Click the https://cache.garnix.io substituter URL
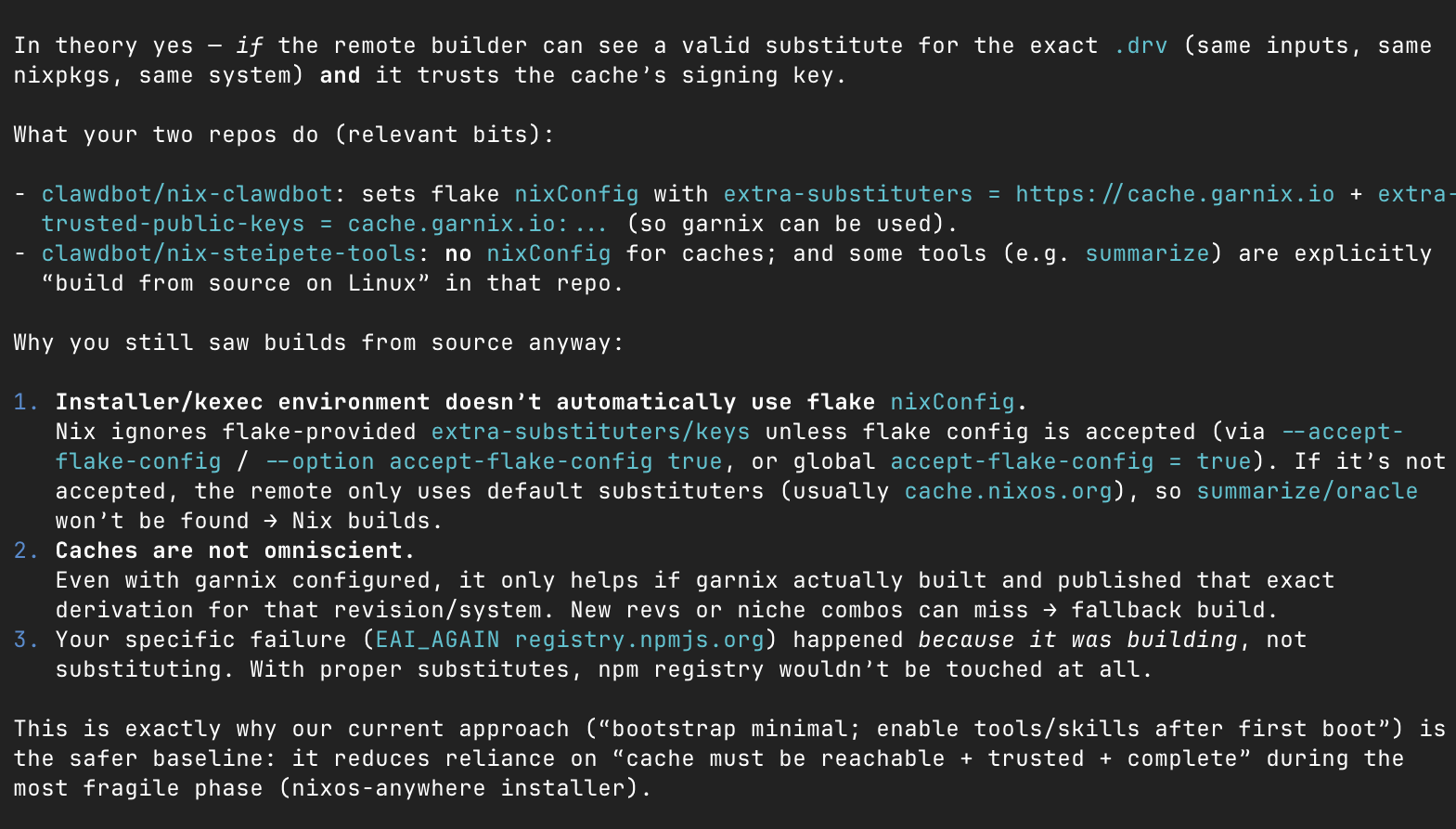The width and height of the screenshot is (1456, 829). [x=1174, y=194]
